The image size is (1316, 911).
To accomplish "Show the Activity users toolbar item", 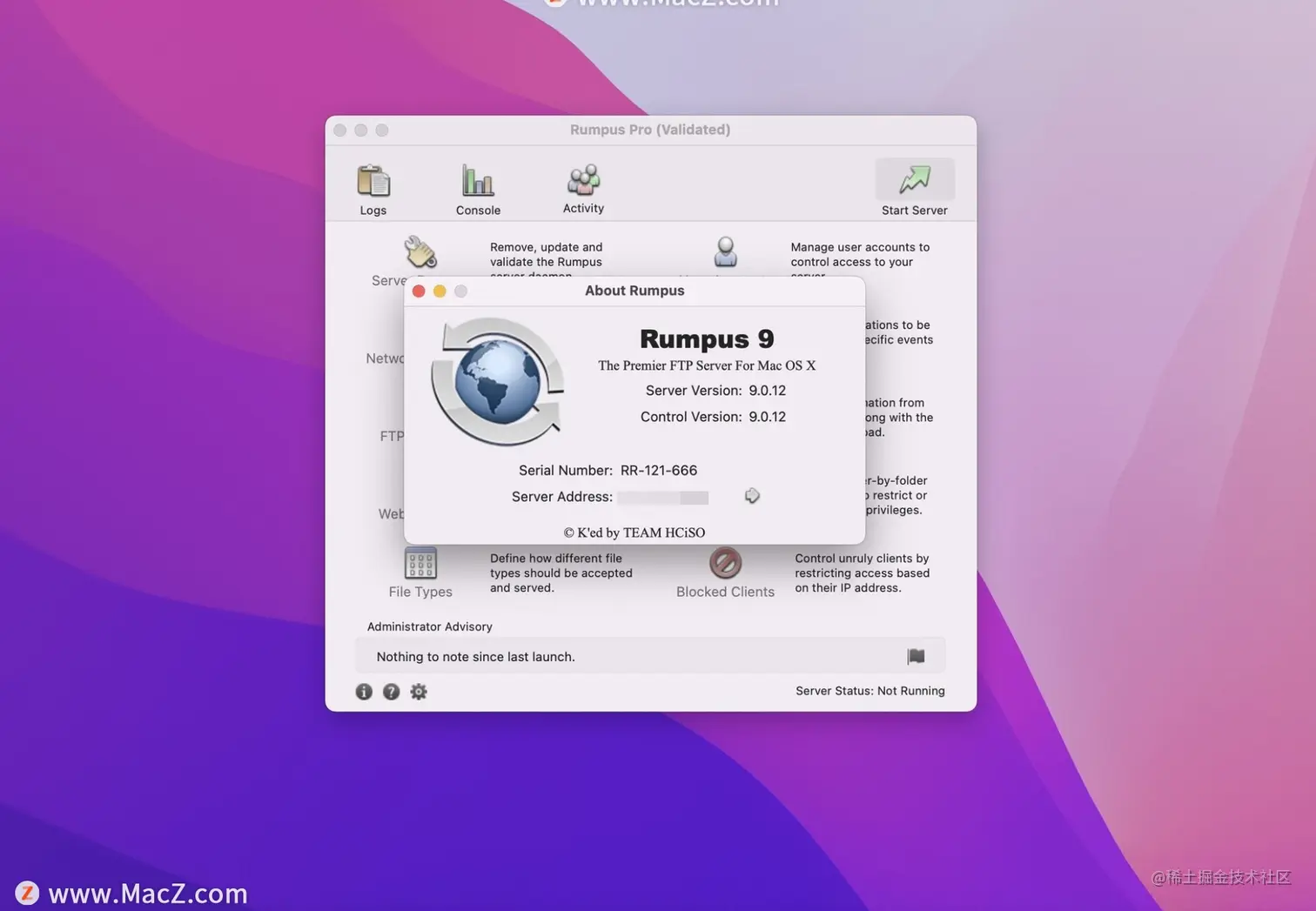I will (x=583, y=188).
